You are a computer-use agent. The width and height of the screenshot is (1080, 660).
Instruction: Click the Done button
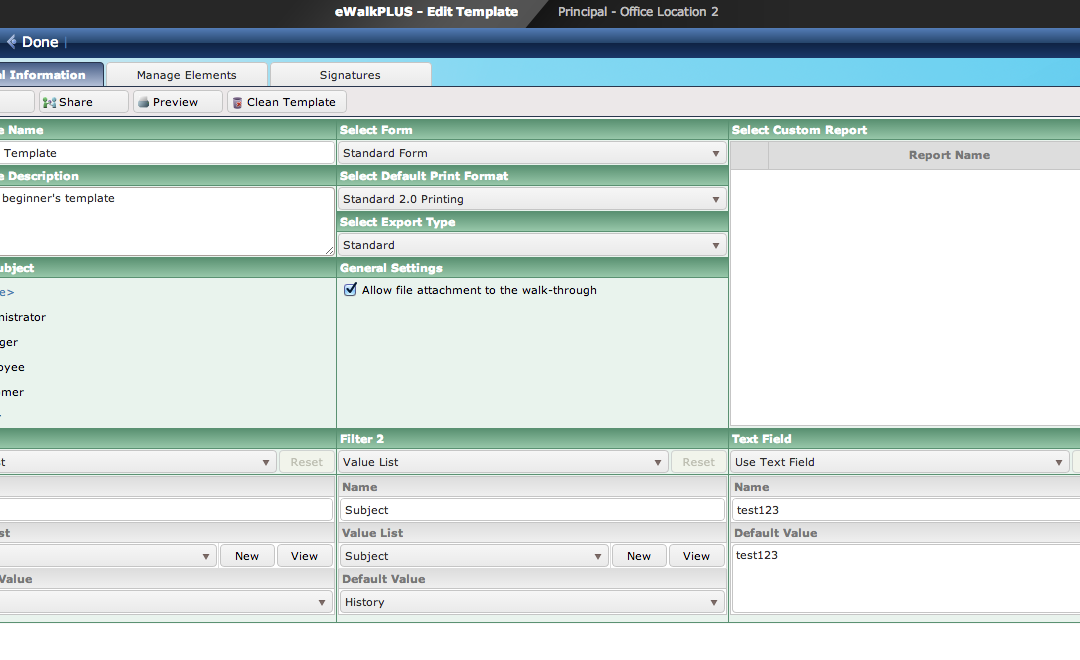tap(33, 42)
